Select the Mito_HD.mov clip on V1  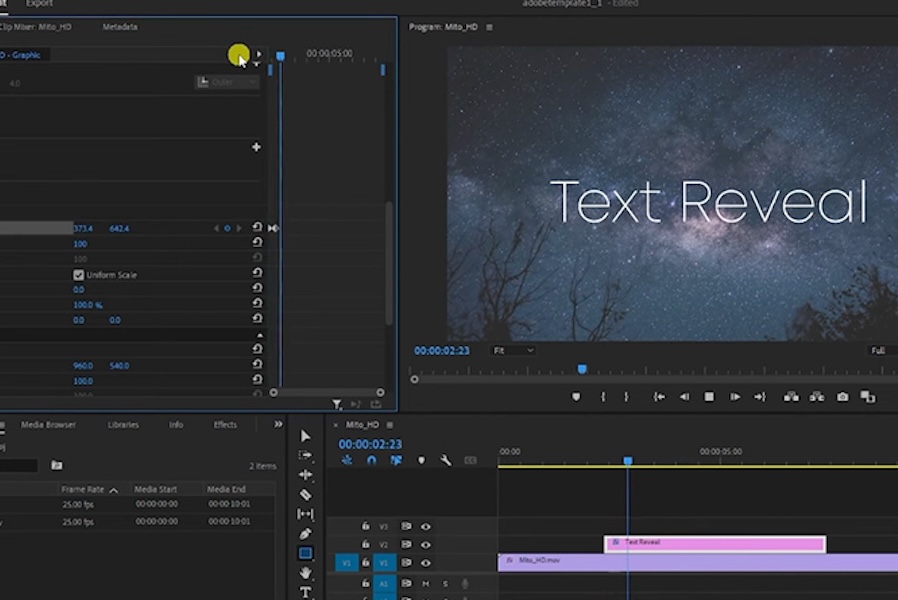tap(698, 562)
